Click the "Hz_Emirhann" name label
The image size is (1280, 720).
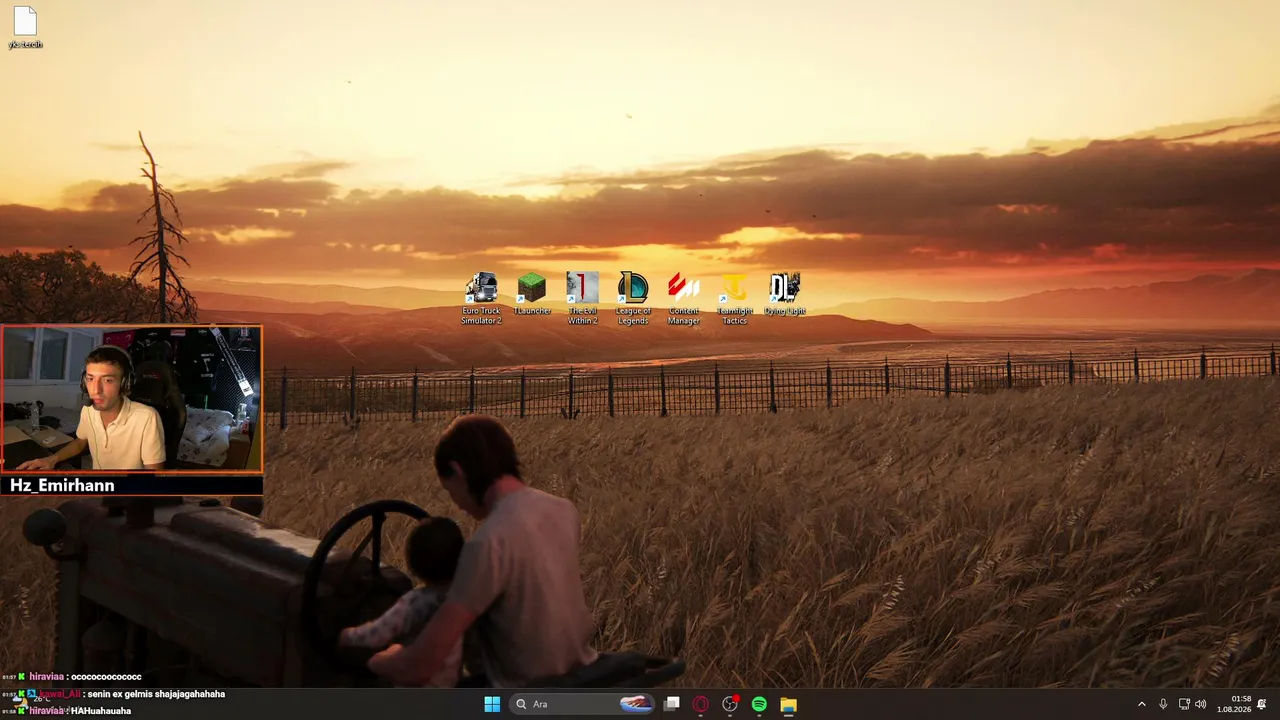[62, 485]
